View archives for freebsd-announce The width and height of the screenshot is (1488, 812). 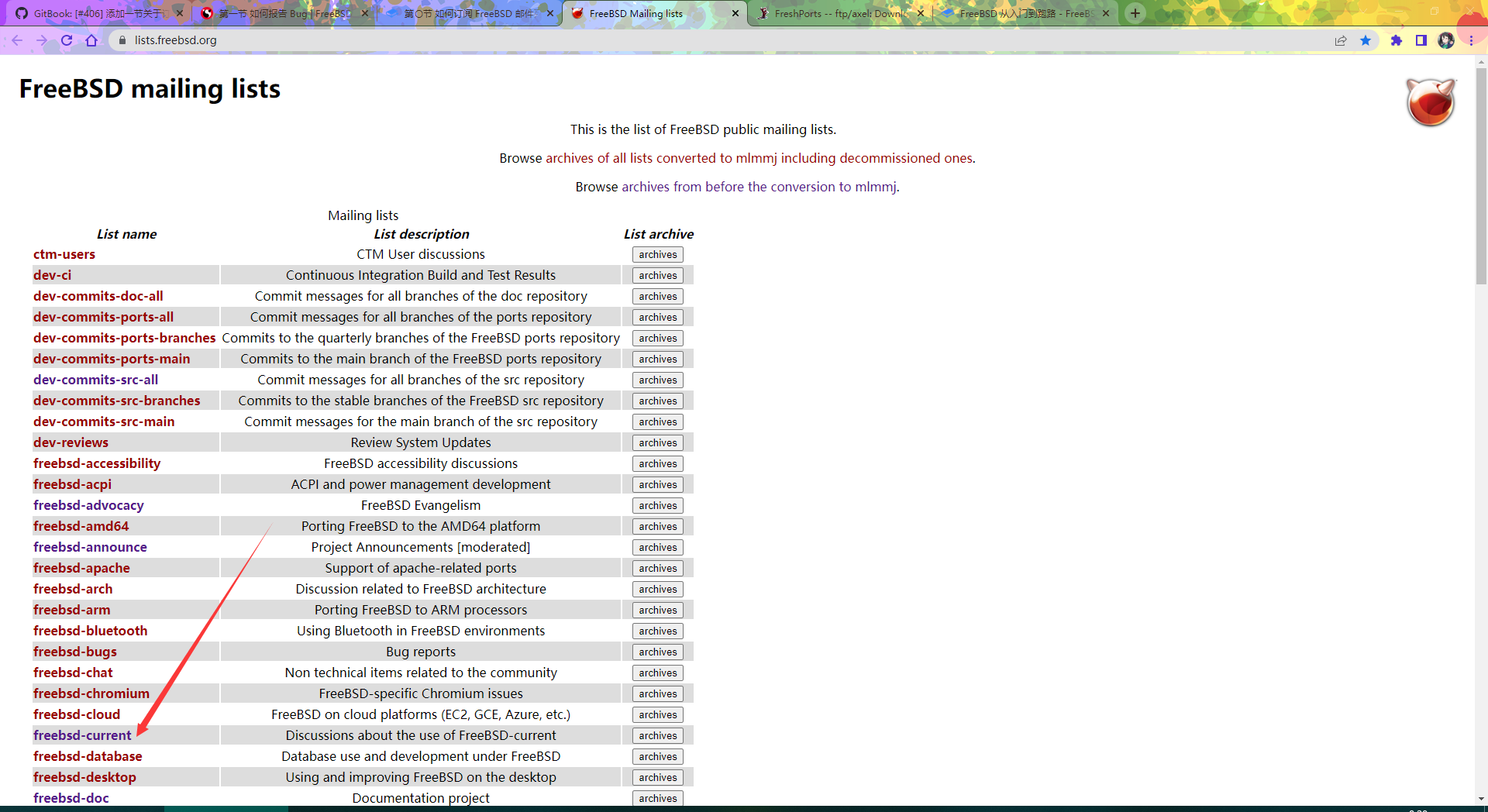658,547
